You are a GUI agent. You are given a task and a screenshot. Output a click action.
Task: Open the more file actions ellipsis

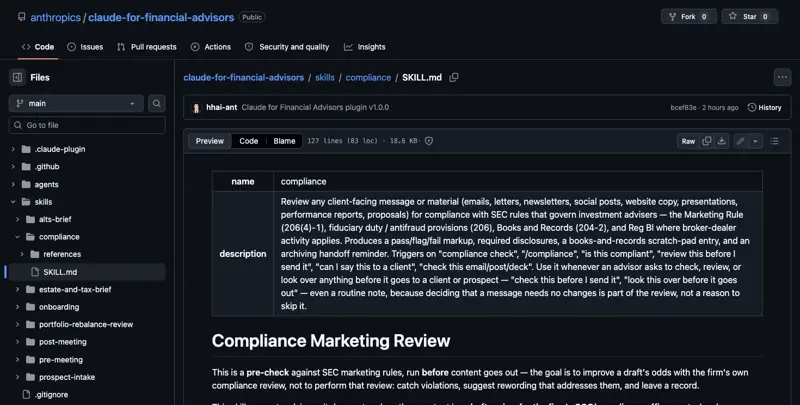click(x=782, y=78)
